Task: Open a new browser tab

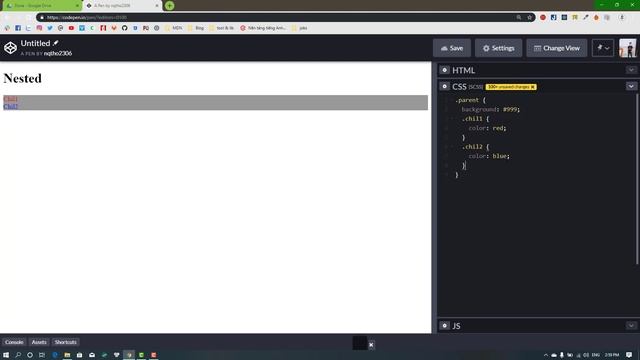Action: coord(170,6)
